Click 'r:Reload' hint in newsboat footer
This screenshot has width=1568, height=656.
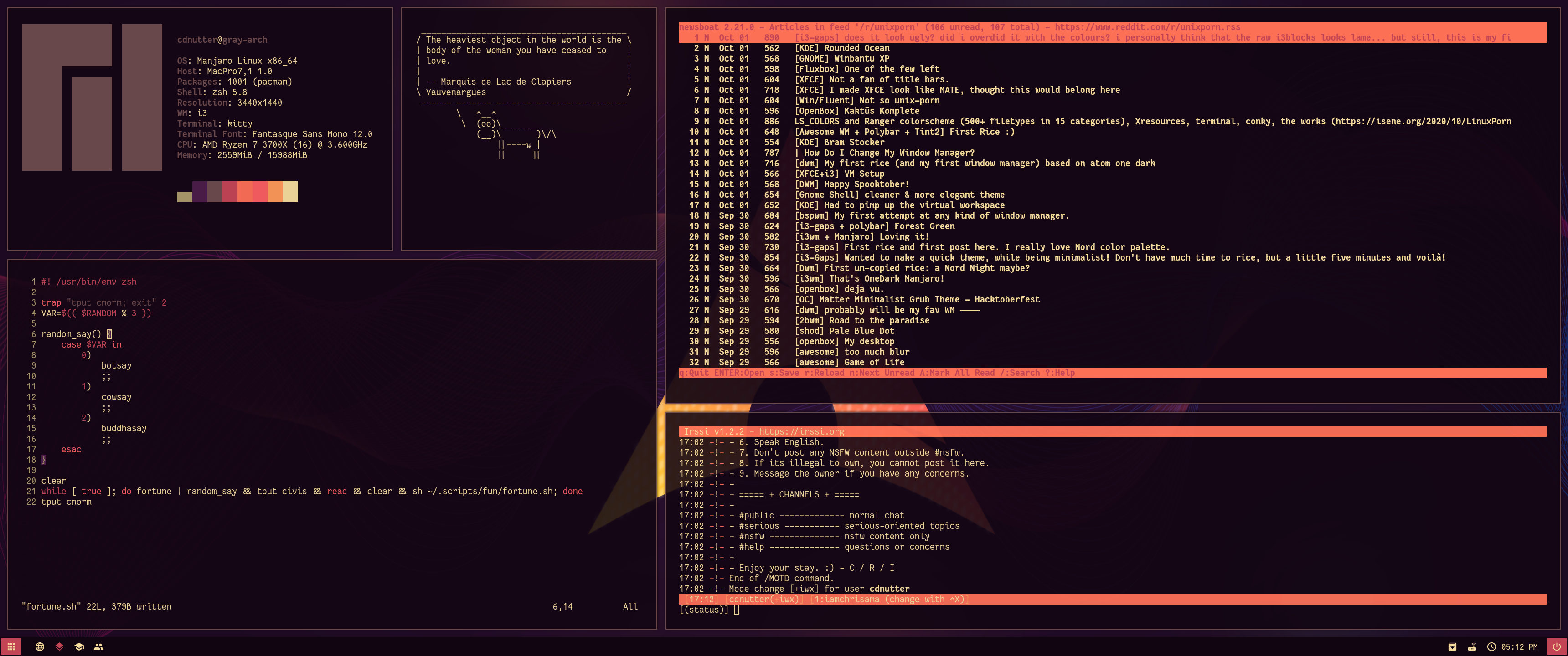pos(824,373)
